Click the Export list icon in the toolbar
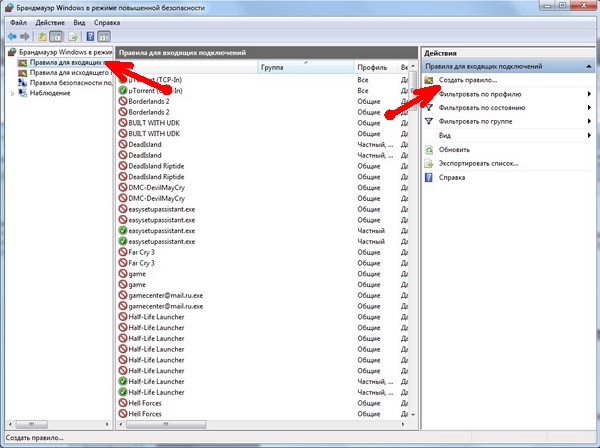Viewport: 600px width, 448px height. [73, 37]
